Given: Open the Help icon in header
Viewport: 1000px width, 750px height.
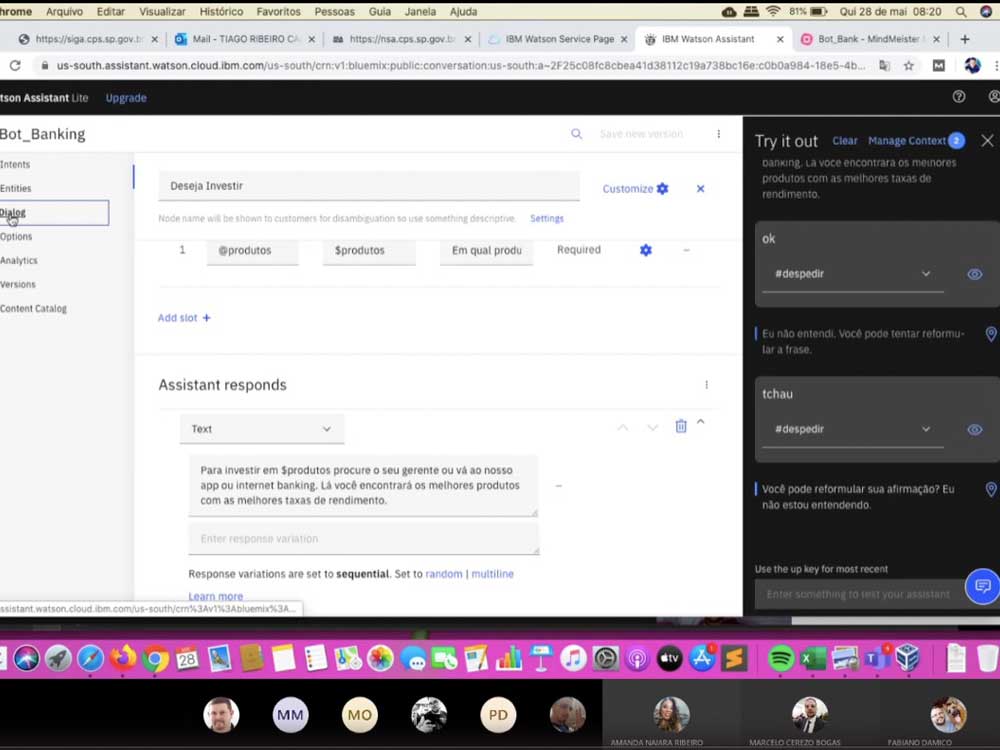Looking at the screenshot, I should 959,97.
